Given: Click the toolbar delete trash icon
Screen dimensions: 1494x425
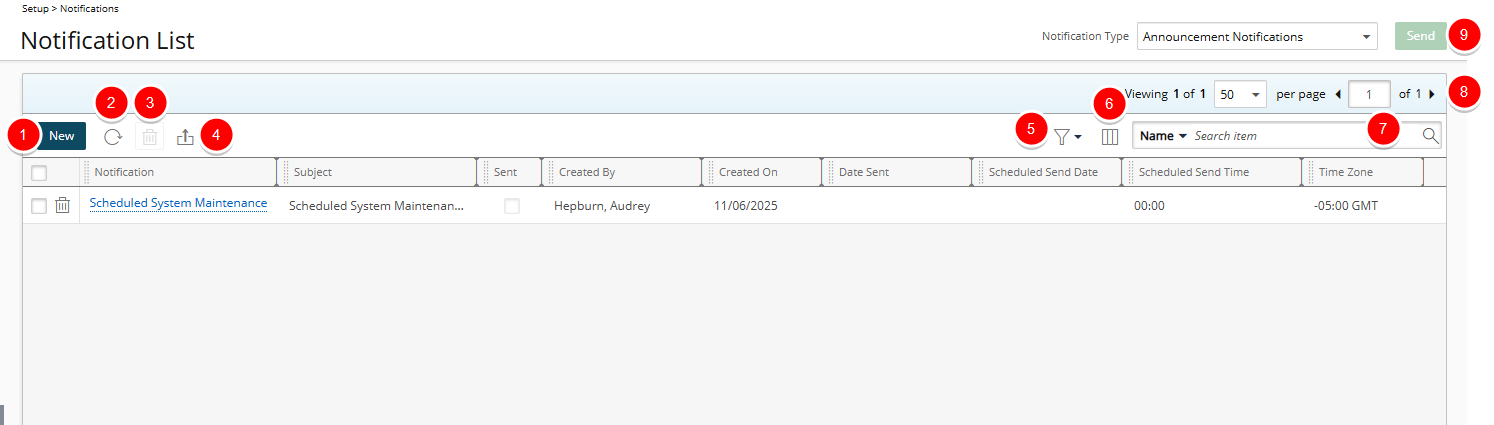Looking at the screenshot, I should pyautogui.click(x=149, y=137).
